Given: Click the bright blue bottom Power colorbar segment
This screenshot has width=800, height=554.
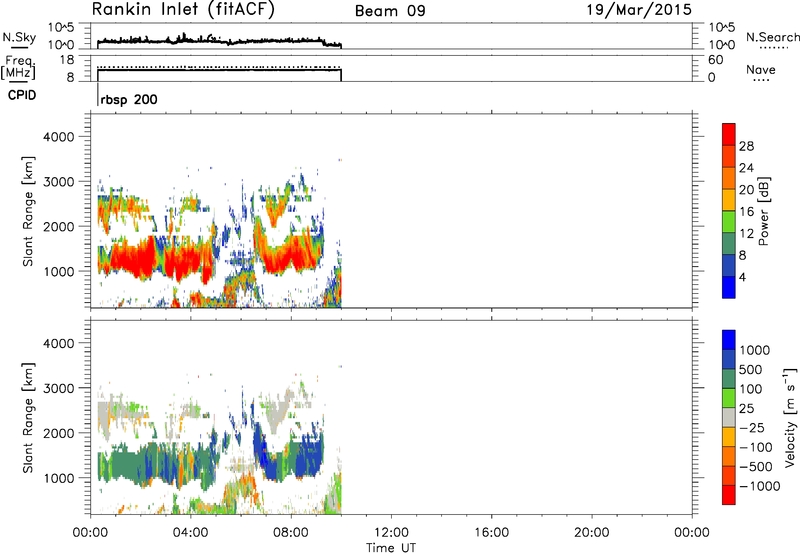Looking at the screenshot, I should [729, 287].
